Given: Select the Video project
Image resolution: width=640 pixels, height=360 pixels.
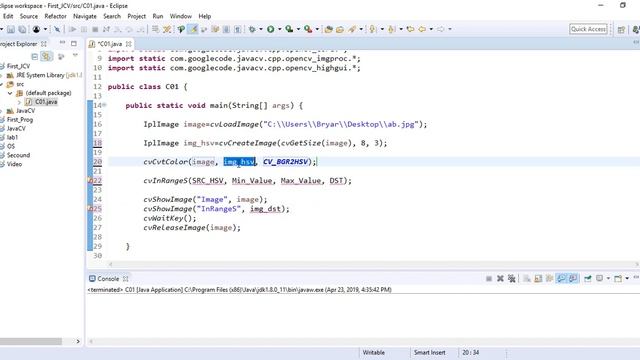Looking at the screenshot, I should click(x=14, y=164).
